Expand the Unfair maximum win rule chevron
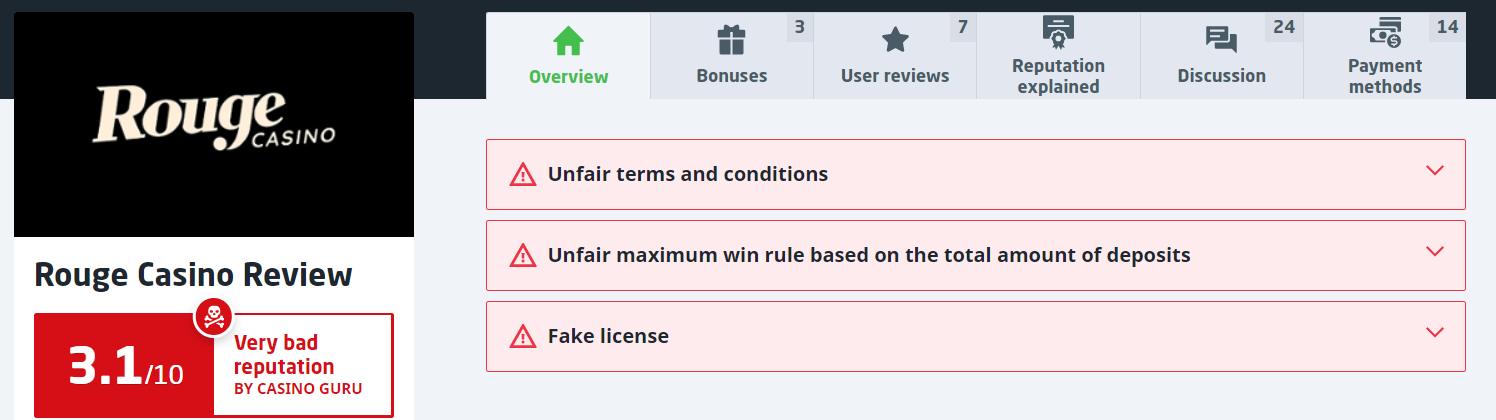The image size is (1496, 420). 1435,251
